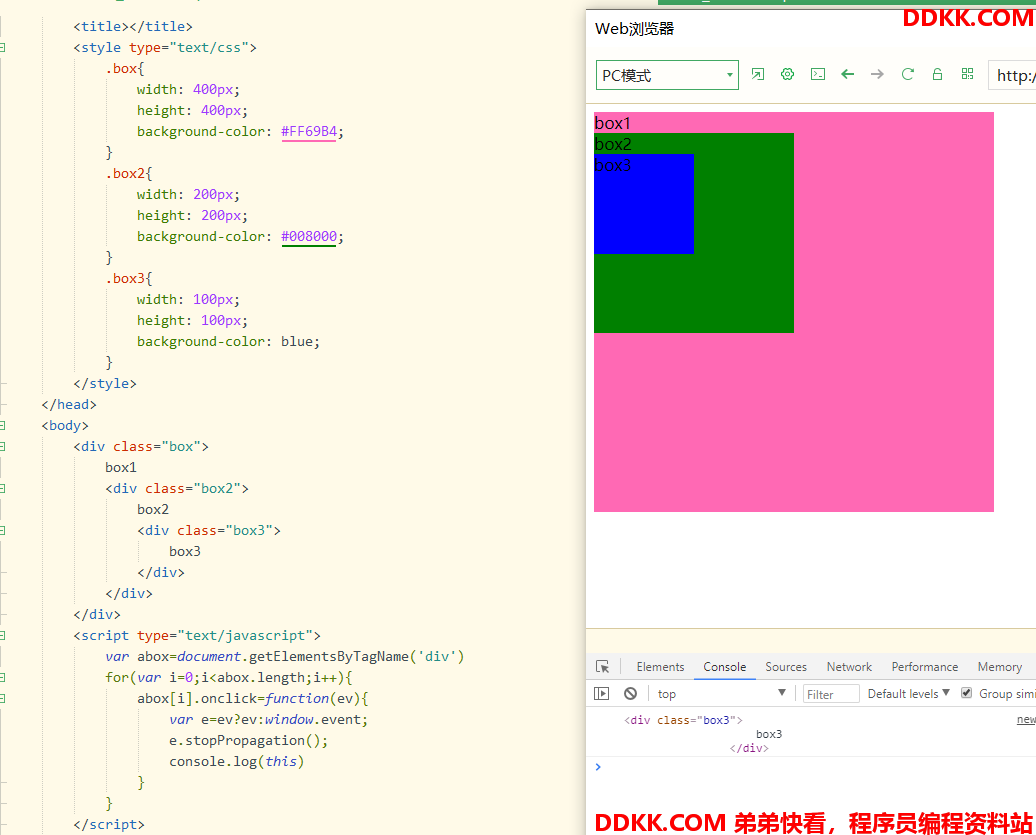Open the Default levels dropdown
Screen dimensions: 1036x835
(908, 694)
